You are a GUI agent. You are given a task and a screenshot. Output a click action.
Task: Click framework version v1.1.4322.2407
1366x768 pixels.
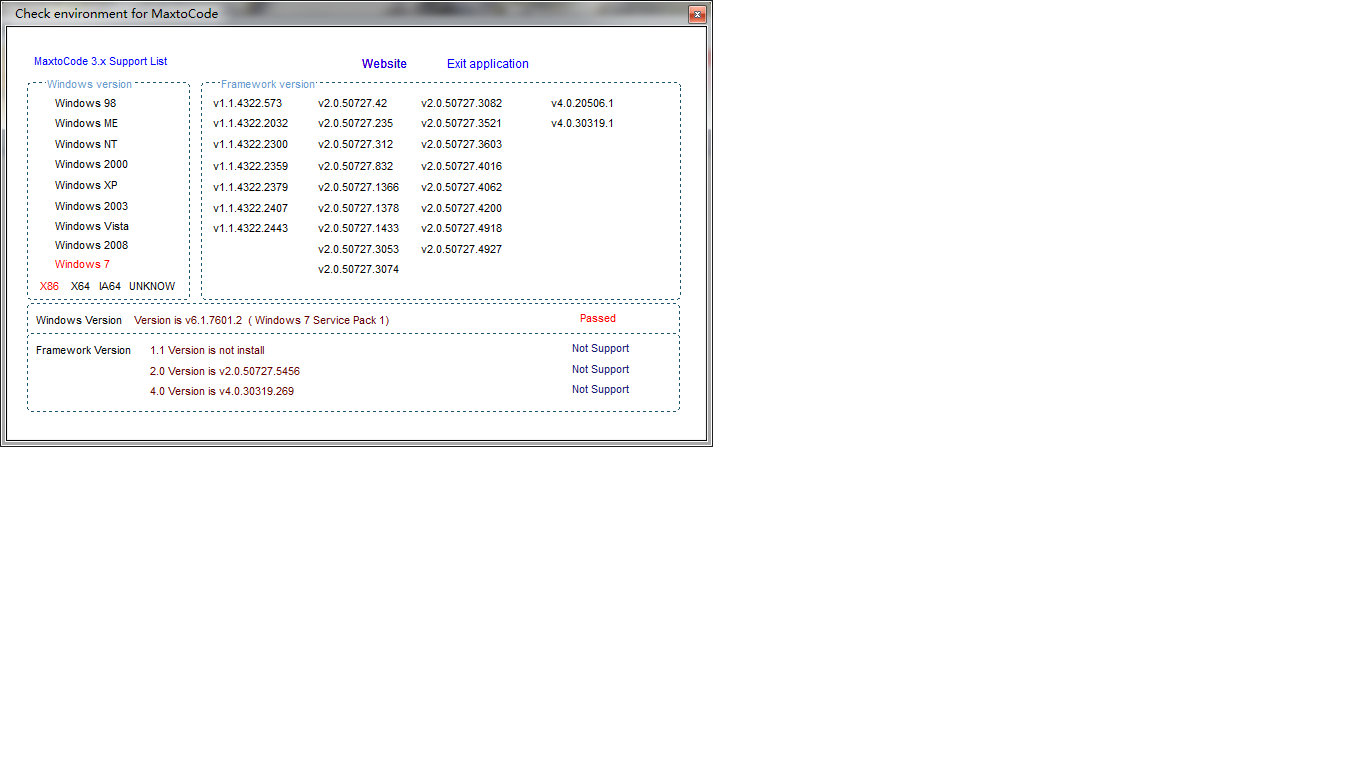[250, 208]
